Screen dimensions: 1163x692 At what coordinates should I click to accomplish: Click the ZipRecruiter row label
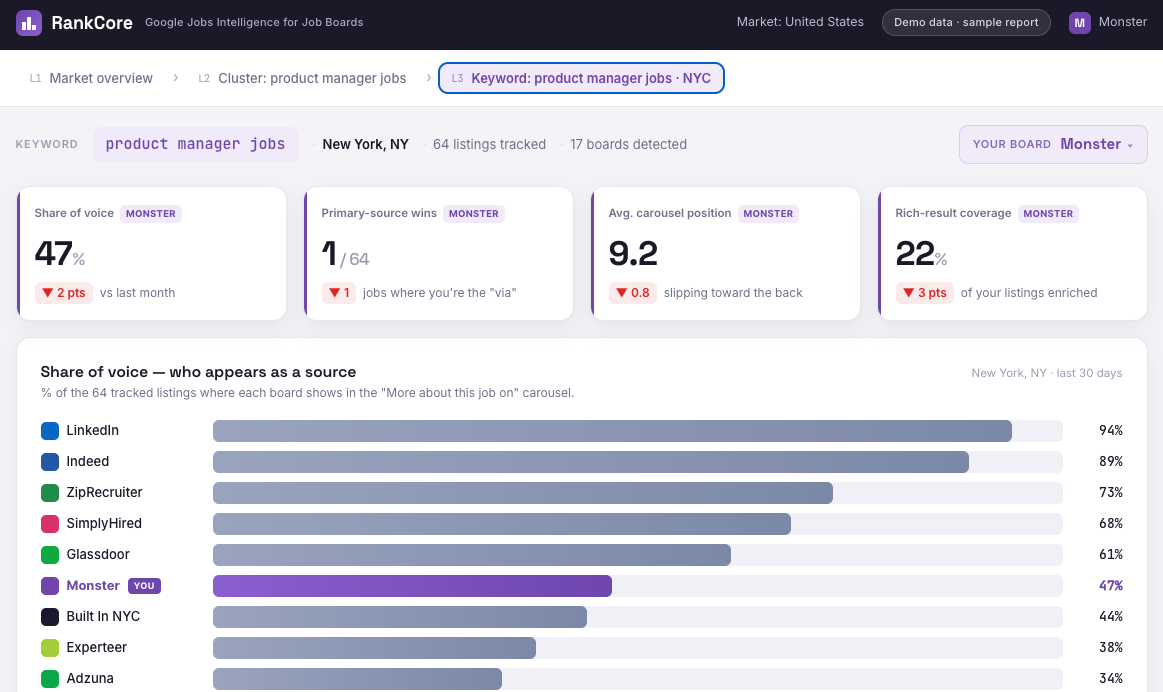104,493
